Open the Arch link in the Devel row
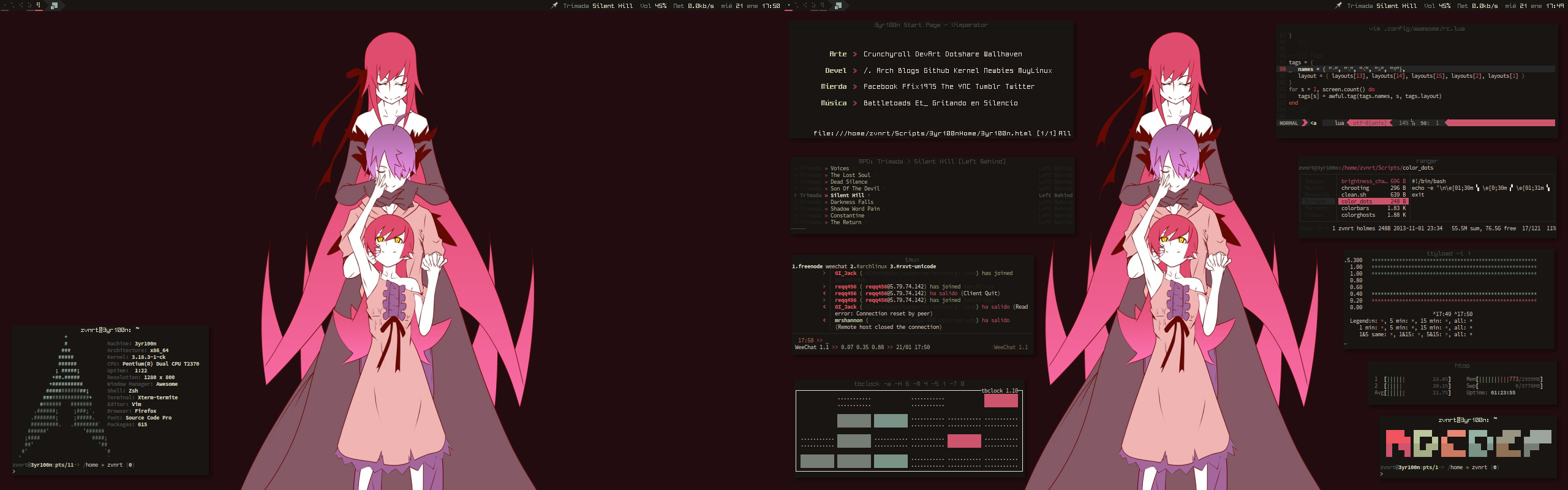Image resolution: width=1568 pixels, height=490 pixels. click(885, 70)
